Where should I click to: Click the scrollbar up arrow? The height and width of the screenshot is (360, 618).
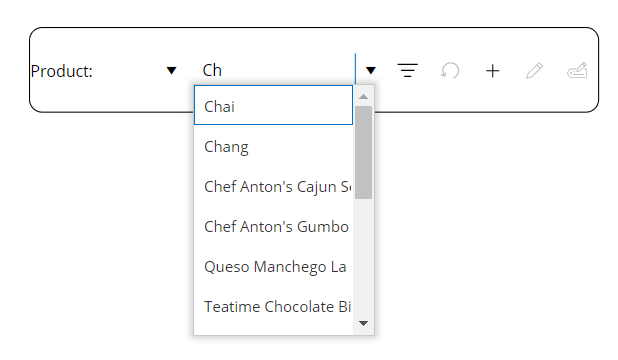tap(363, 97)
